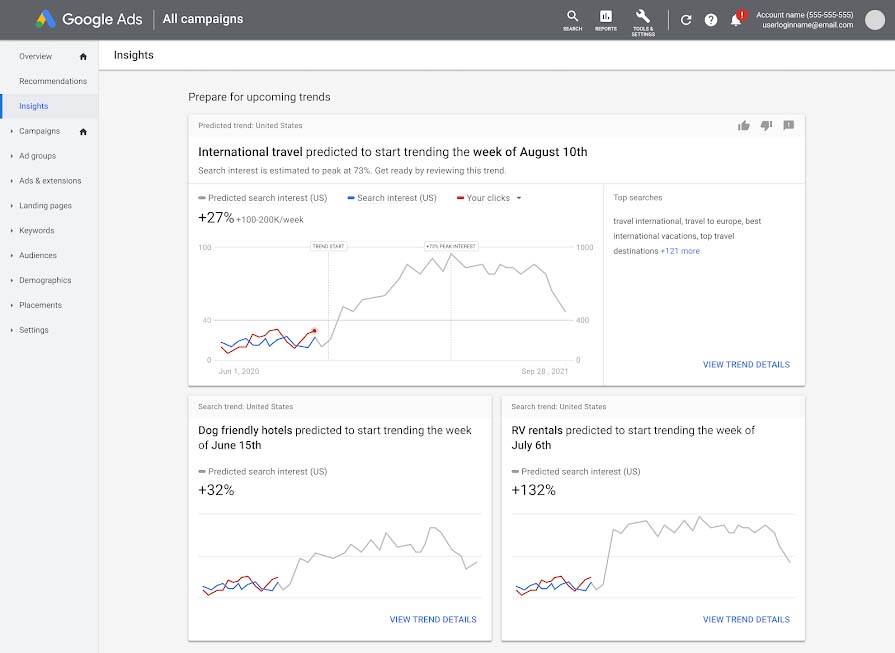Click thumbs down on trend card

tap(766, 126)
